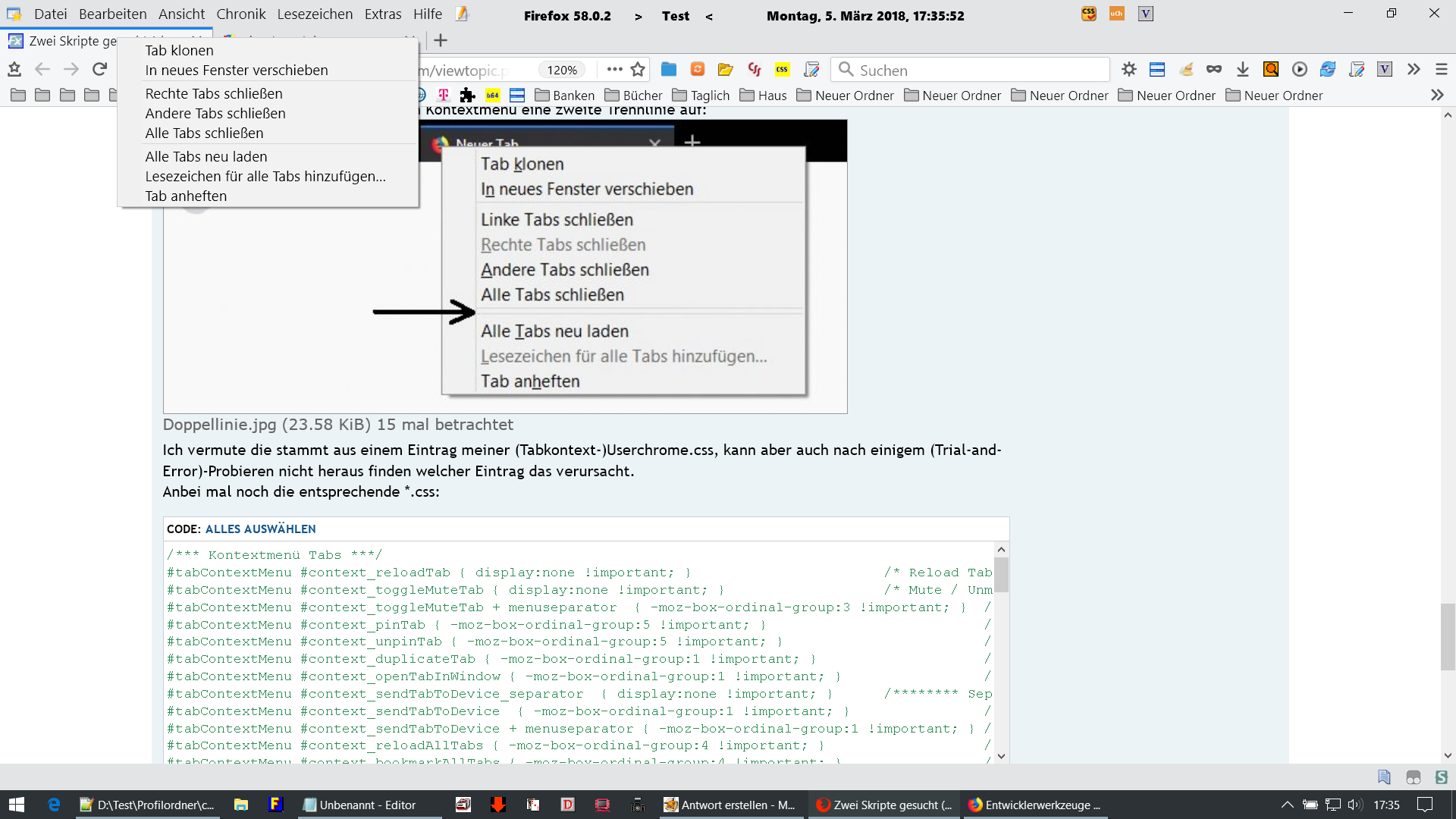Open the page actions three-dots icon
The image size is (1456, 819).
coord(614,70)
